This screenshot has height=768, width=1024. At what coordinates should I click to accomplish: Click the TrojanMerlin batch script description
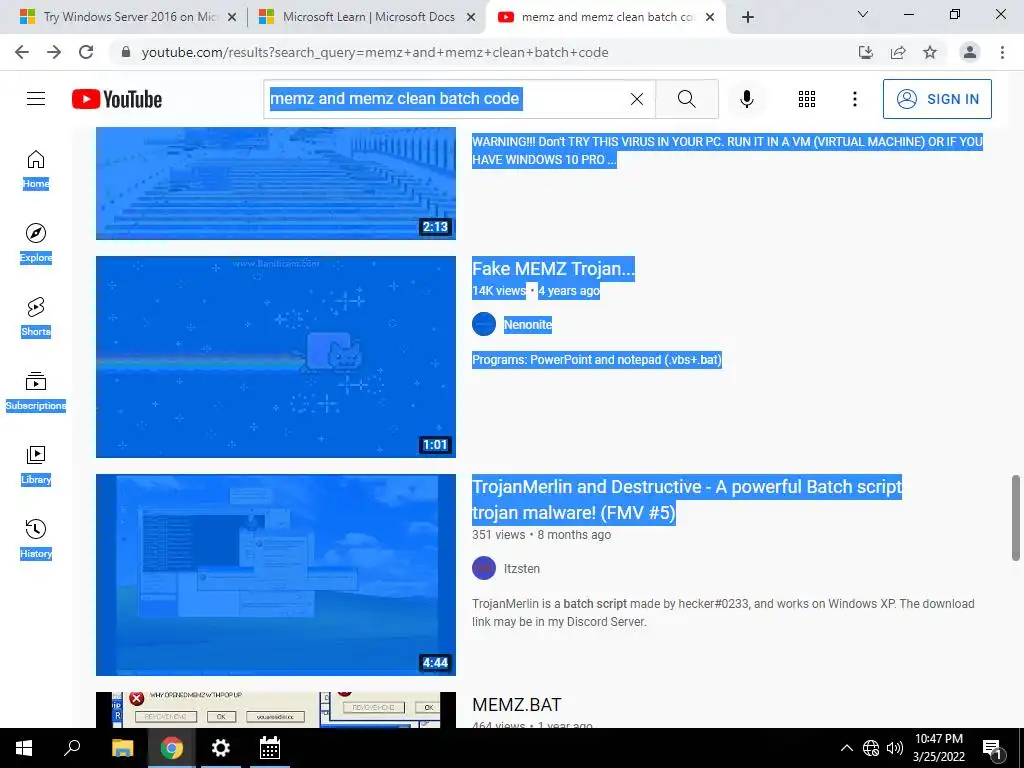[x=723, y=613]
